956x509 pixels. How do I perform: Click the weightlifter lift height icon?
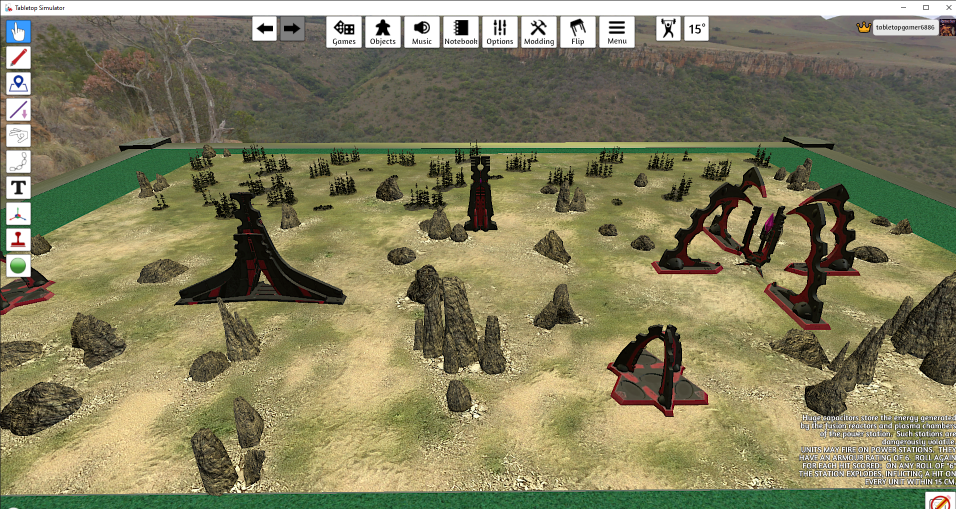click(x=668, y=29)
